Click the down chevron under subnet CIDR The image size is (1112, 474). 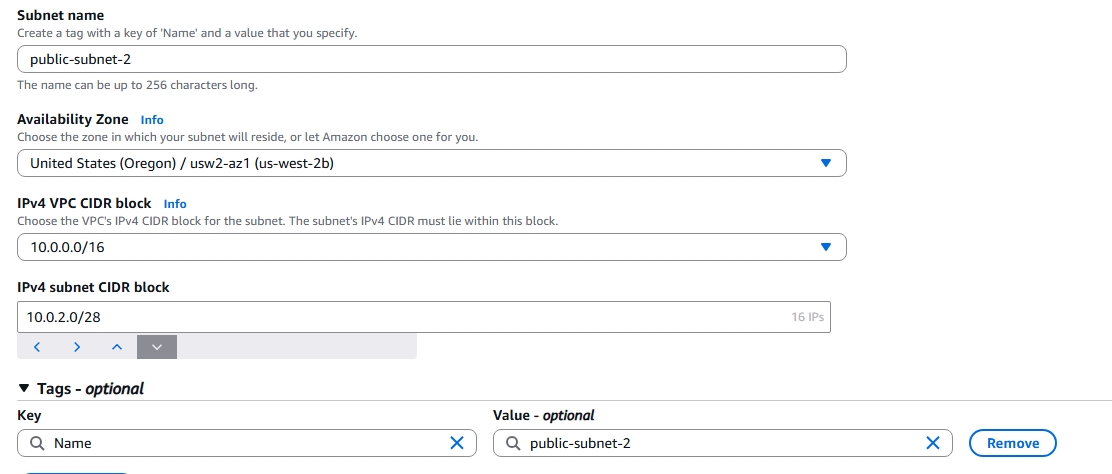pyautogui.click(x=157, y=347)
